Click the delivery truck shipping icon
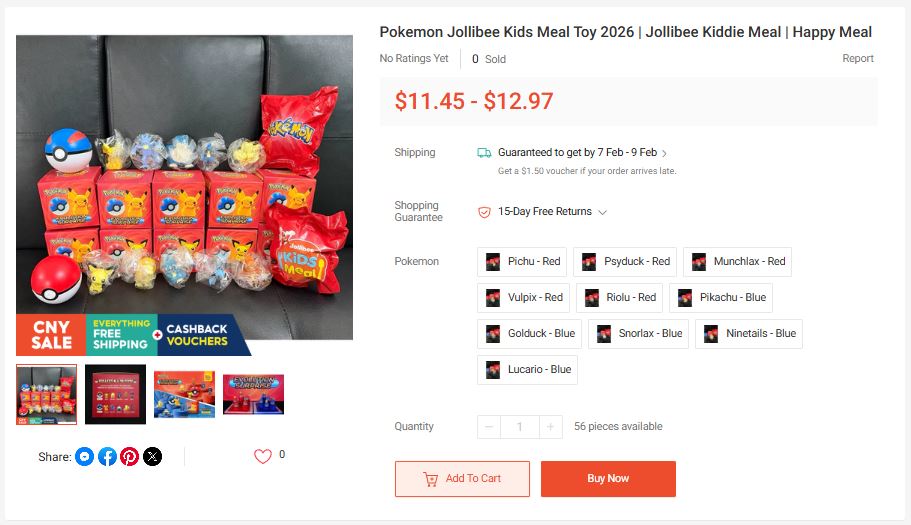Viewport: 911px width, 525px height. point(484,153)
